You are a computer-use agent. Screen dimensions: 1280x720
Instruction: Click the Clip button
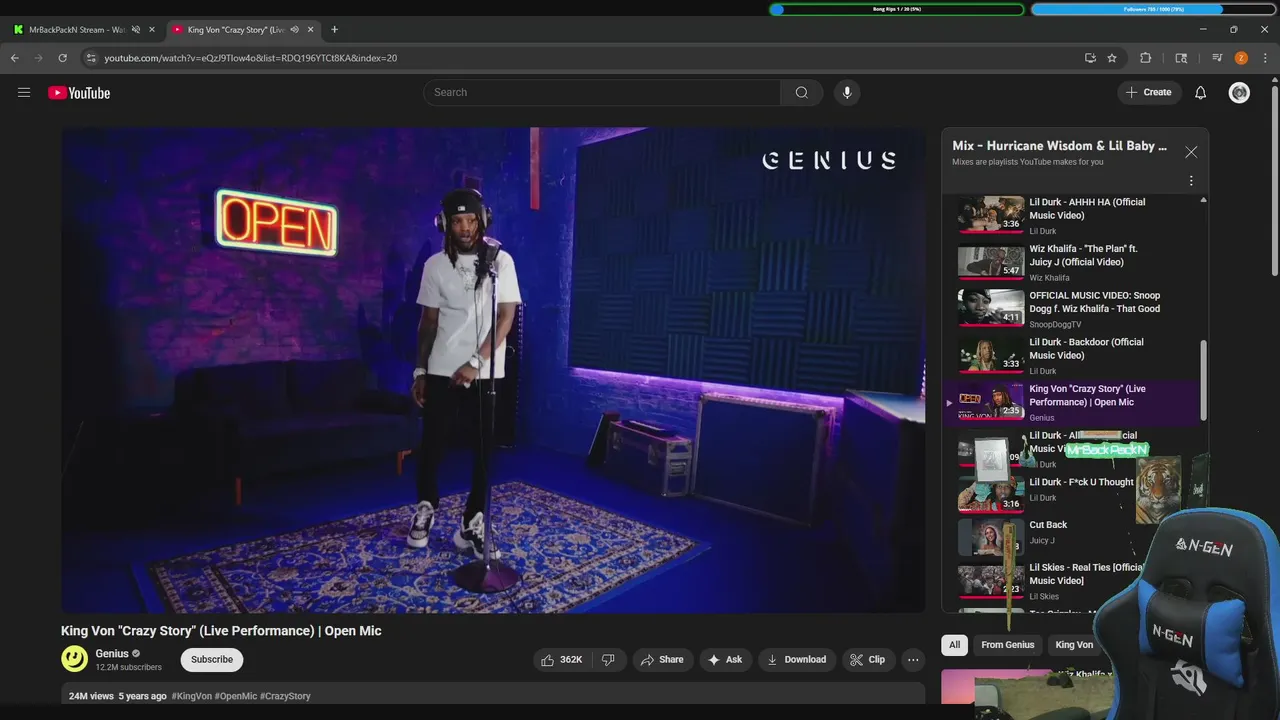click(x=868, y=660)
